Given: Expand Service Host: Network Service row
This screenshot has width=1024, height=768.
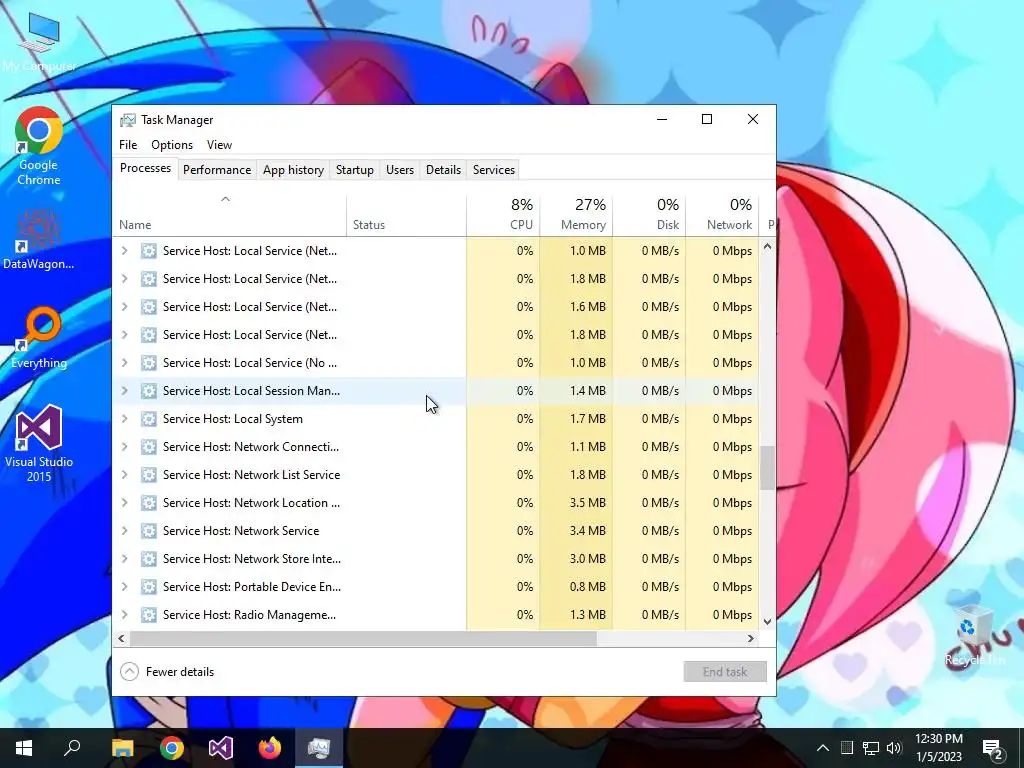Looking at the screenshot, I should click(x=125, y=531).
